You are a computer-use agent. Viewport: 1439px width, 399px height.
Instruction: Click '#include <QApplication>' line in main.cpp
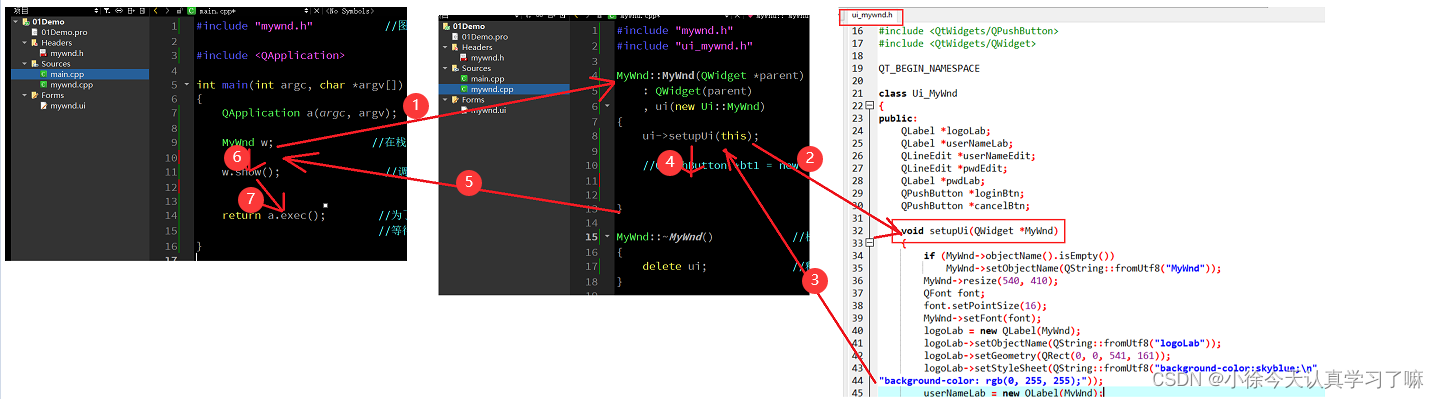coord(271,56)
